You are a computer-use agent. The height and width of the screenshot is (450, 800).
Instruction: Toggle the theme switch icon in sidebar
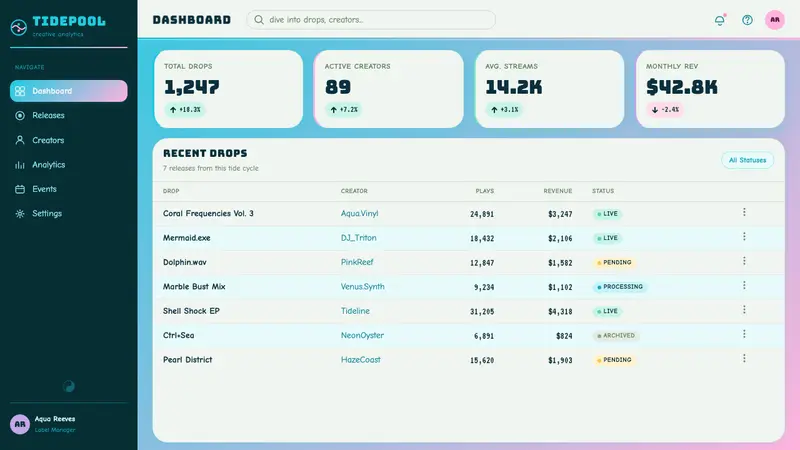(x=68, y=386)
